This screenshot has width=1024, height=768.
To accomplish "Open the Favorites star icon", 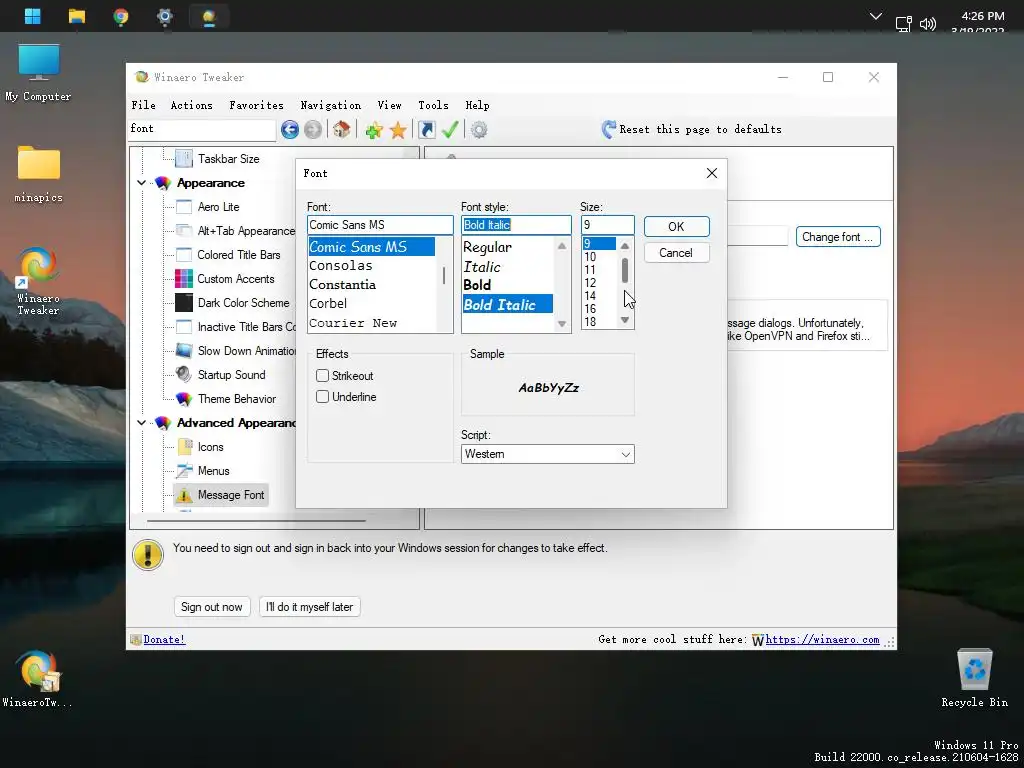I will pyautogui.click(x=398, y=131).
